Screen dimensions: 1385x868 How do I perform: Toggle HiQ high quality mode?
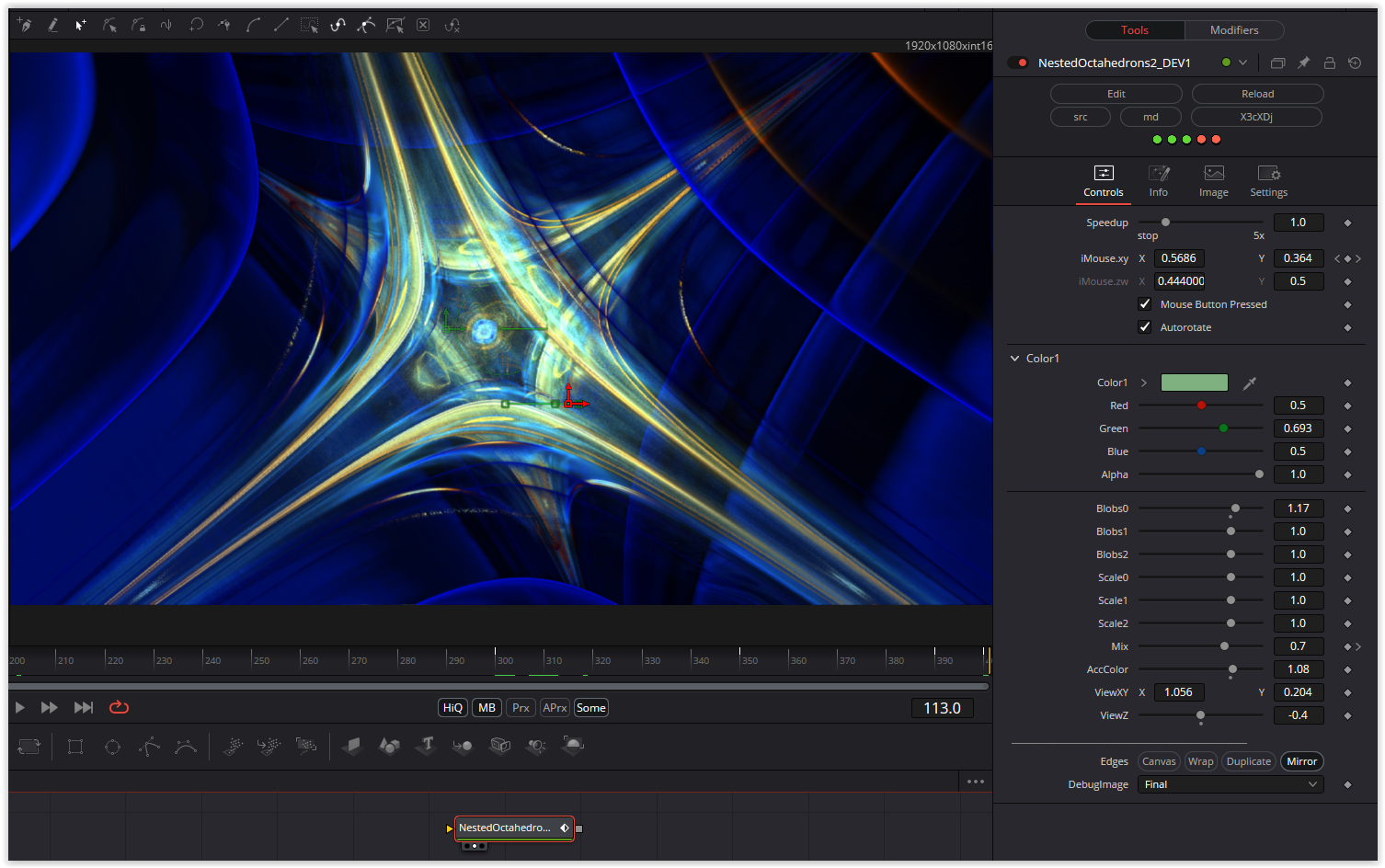[x=452, y=708]
